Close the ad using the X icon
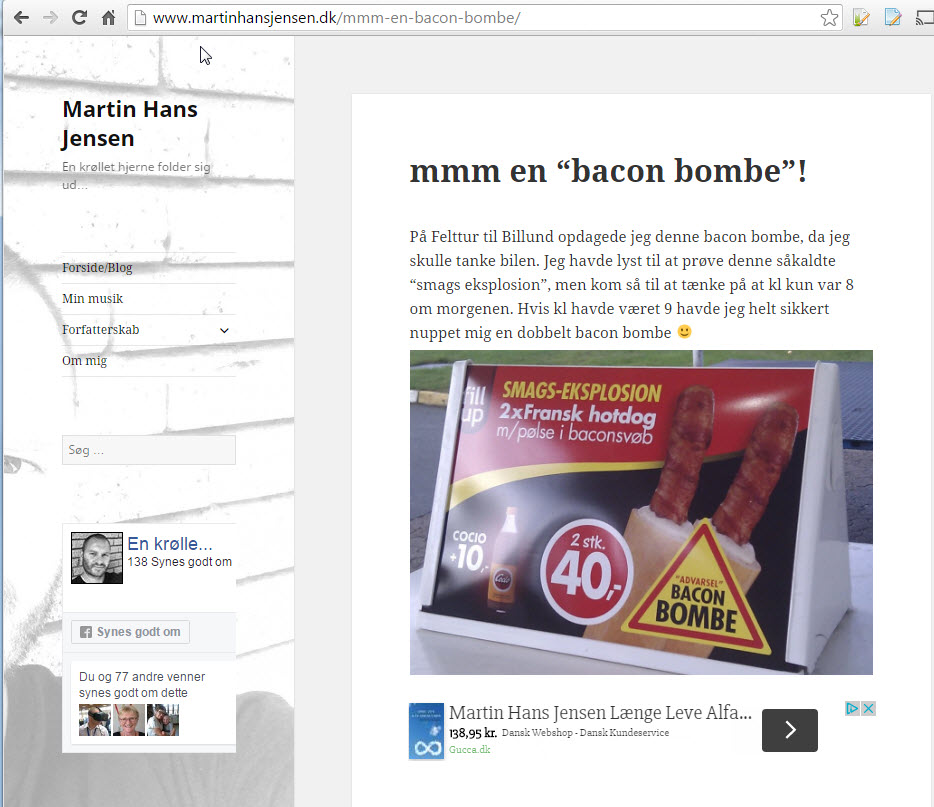934x807 pixels. (868, 709)
